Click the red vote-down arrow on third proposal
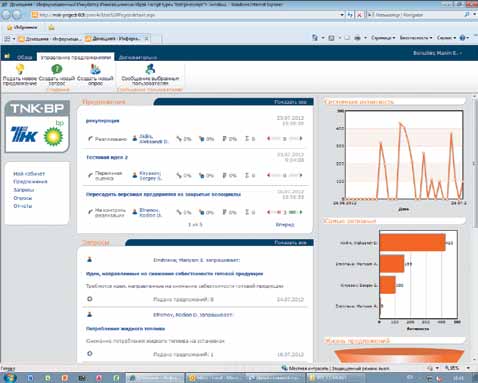 268,212
